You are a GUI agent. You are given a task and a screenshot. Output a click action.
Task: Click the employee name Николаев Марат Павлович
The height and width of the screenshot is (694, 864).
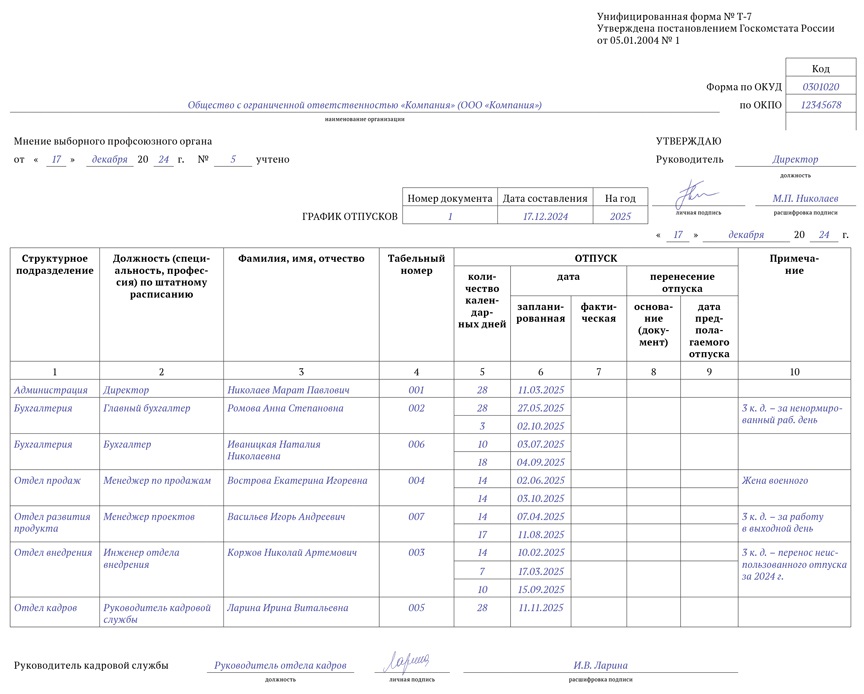[288, 390]
